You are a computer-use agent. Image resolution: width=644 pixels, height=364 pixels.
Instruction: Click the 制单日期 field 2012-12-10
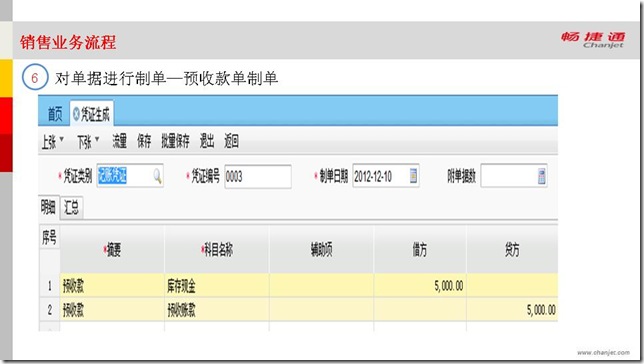click(x=386, y=176)
